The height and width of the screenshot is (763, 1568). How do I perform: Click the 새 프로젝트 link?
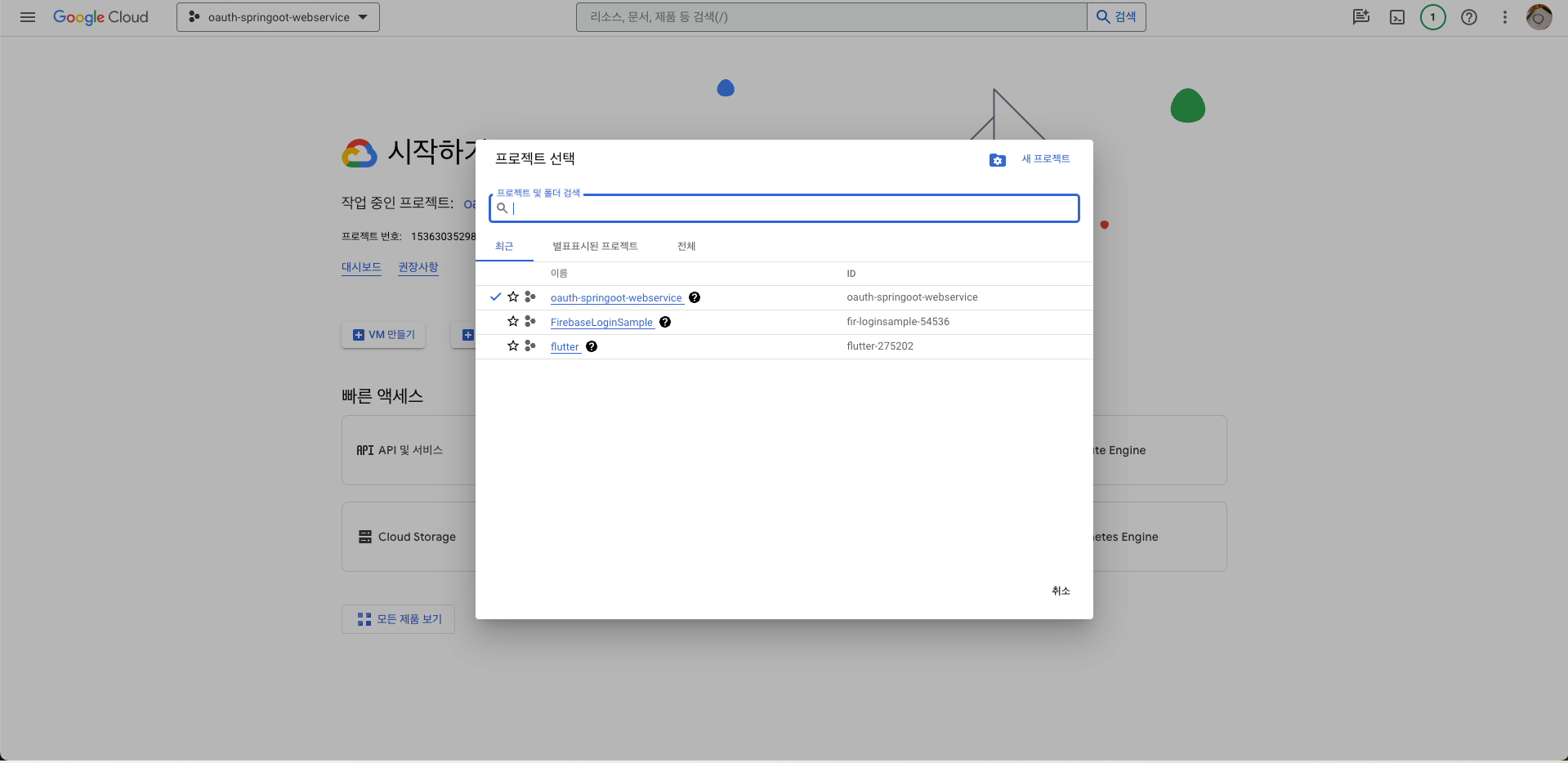[x=1045, y=159]
